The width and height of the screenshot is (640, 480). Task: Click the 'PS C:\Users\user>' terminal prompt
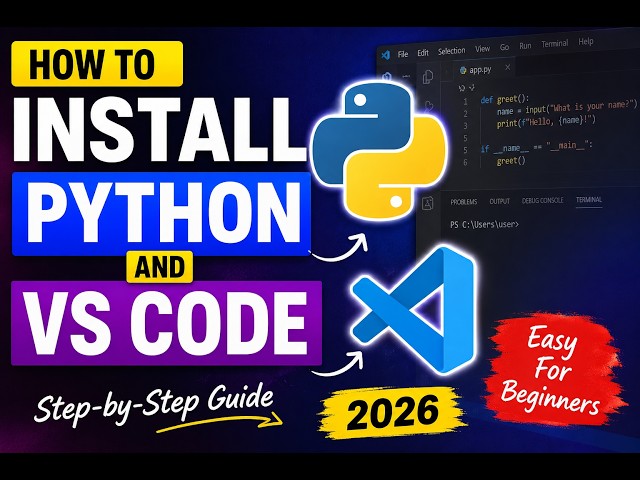coord(484,224)
